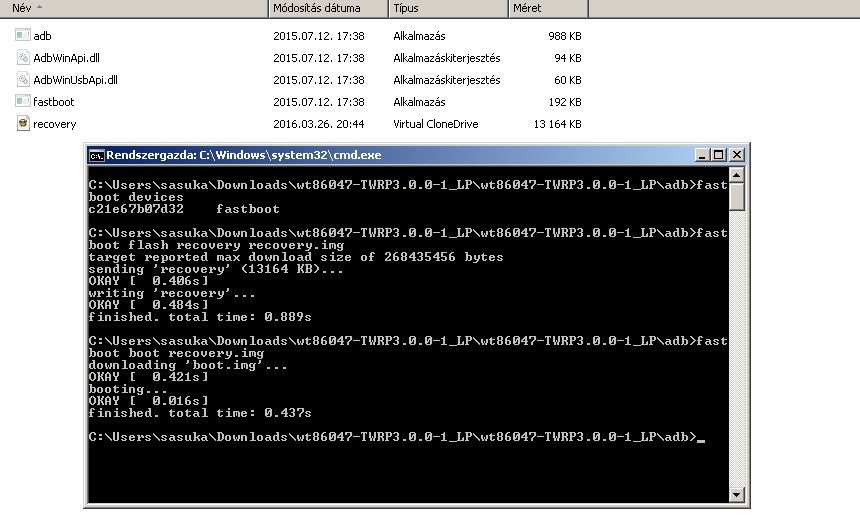
Task: Select the fastboot application icon
Action: [x=22, y=101]
